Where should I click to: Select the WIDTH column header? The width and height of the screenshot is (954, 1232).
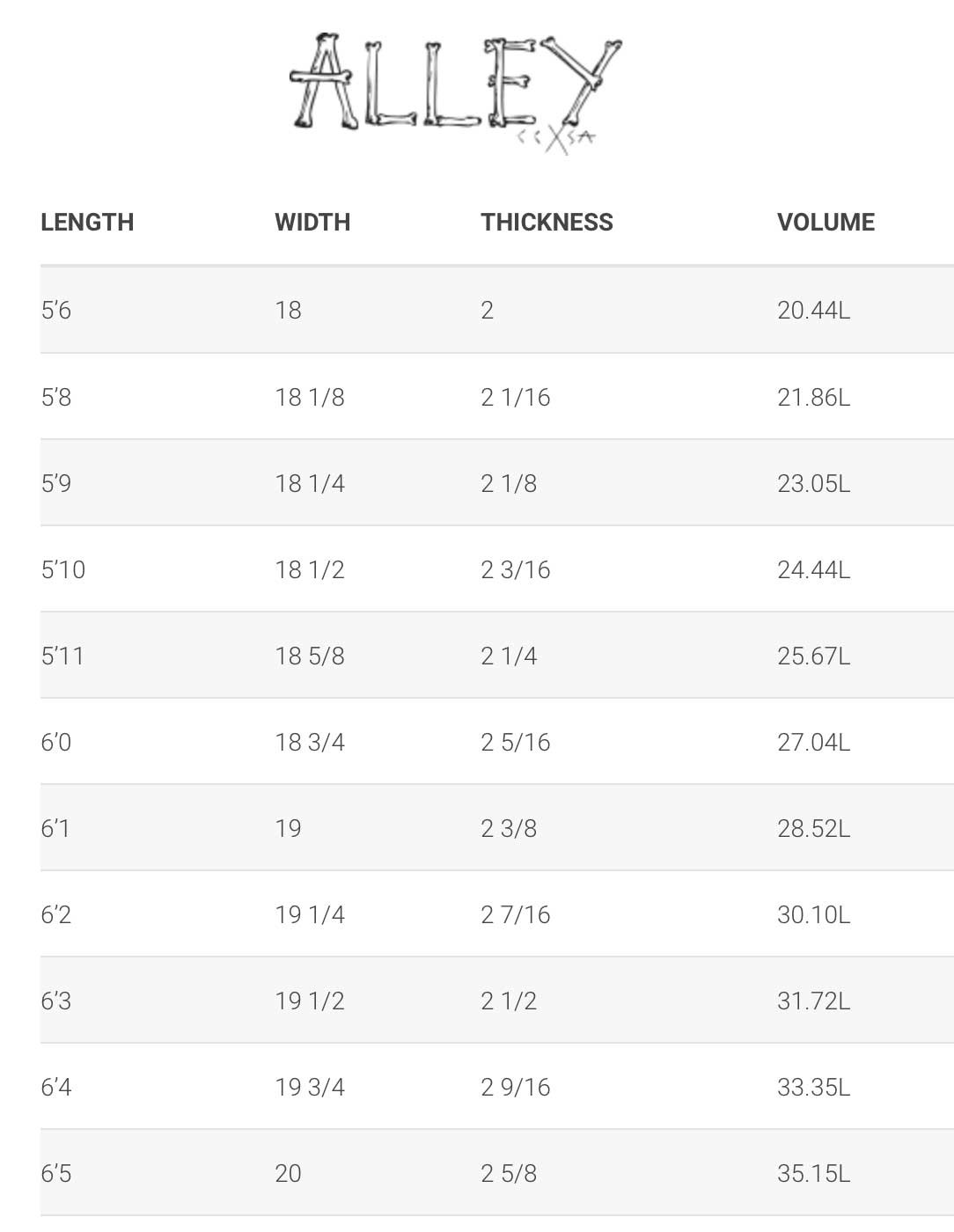(x=312, y=222)
